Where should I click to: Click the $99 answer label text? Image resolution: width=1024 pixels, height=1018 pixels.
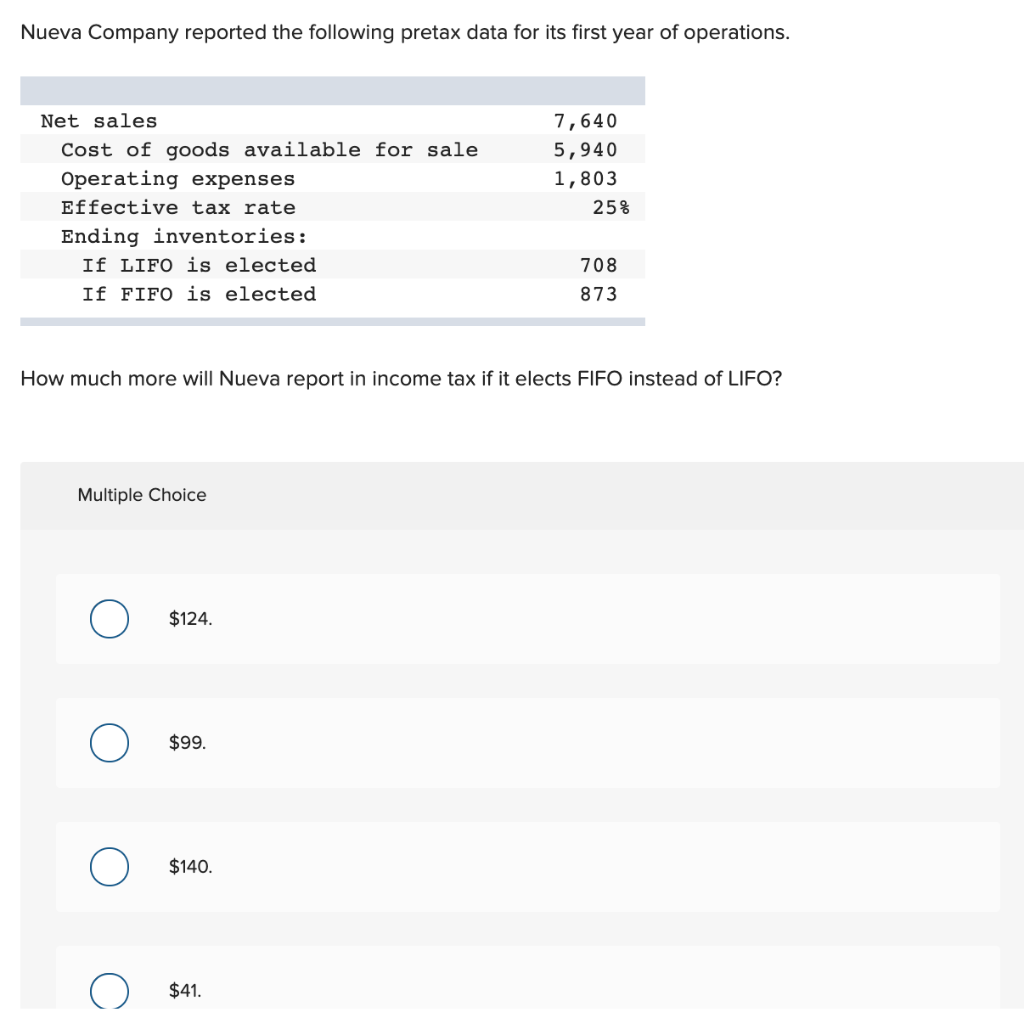(185, 742)
